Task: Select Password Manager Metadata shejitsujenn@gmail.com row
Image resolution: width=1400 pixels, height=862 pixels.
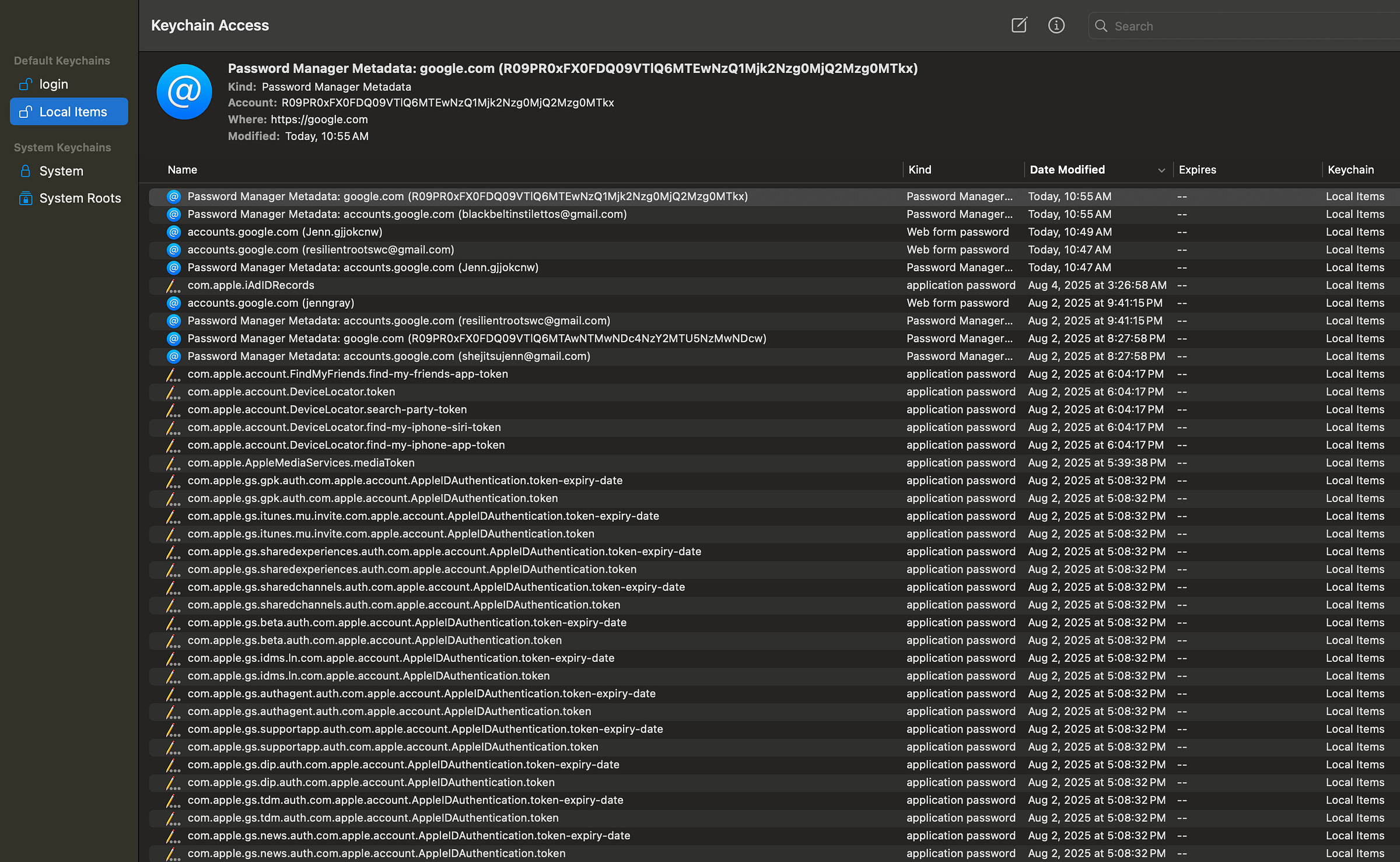Action: coord(388,356)
